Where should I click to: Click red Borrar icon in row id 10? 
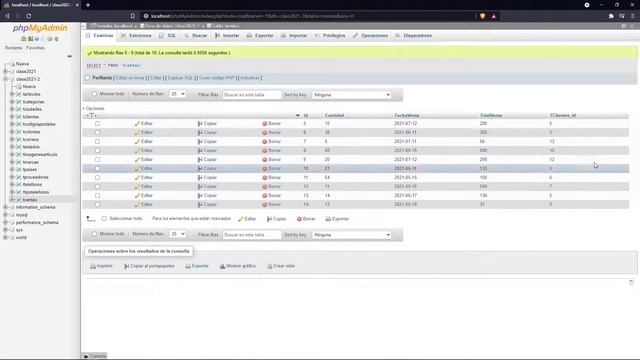(x=264, y=169)
